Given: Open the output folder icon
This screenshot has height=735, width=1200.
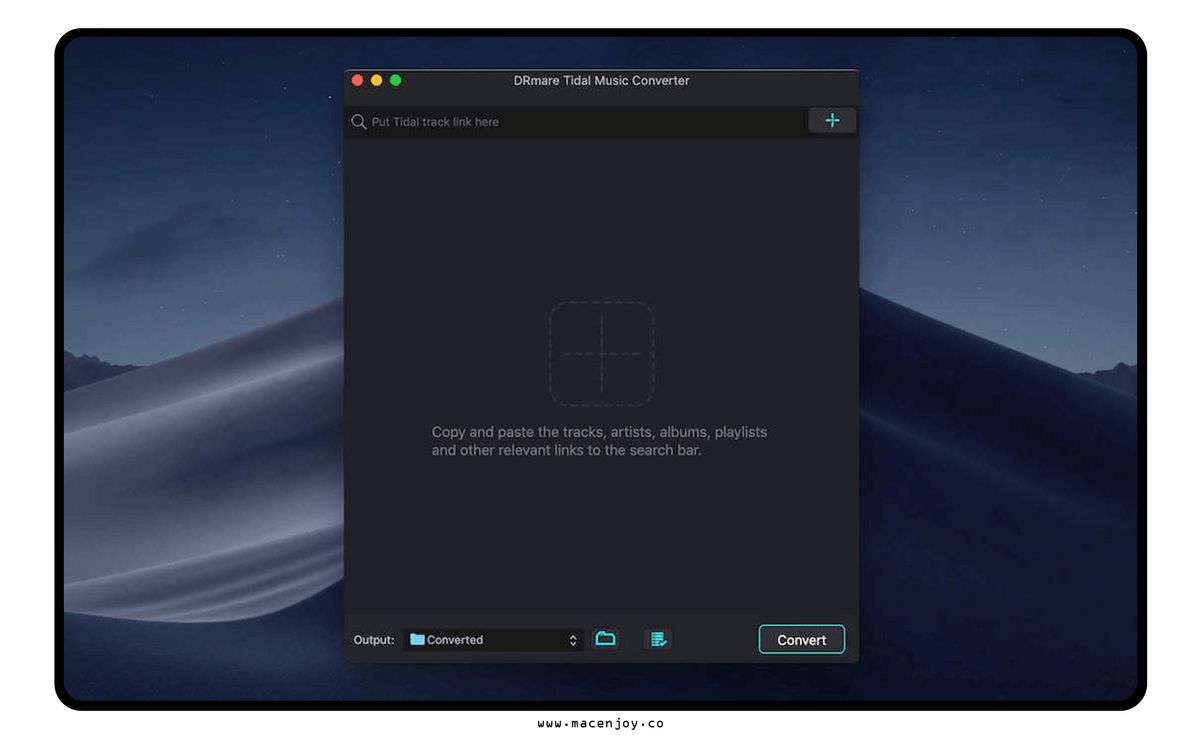Looking at the screenshot, I should click(x=605, y=639).
